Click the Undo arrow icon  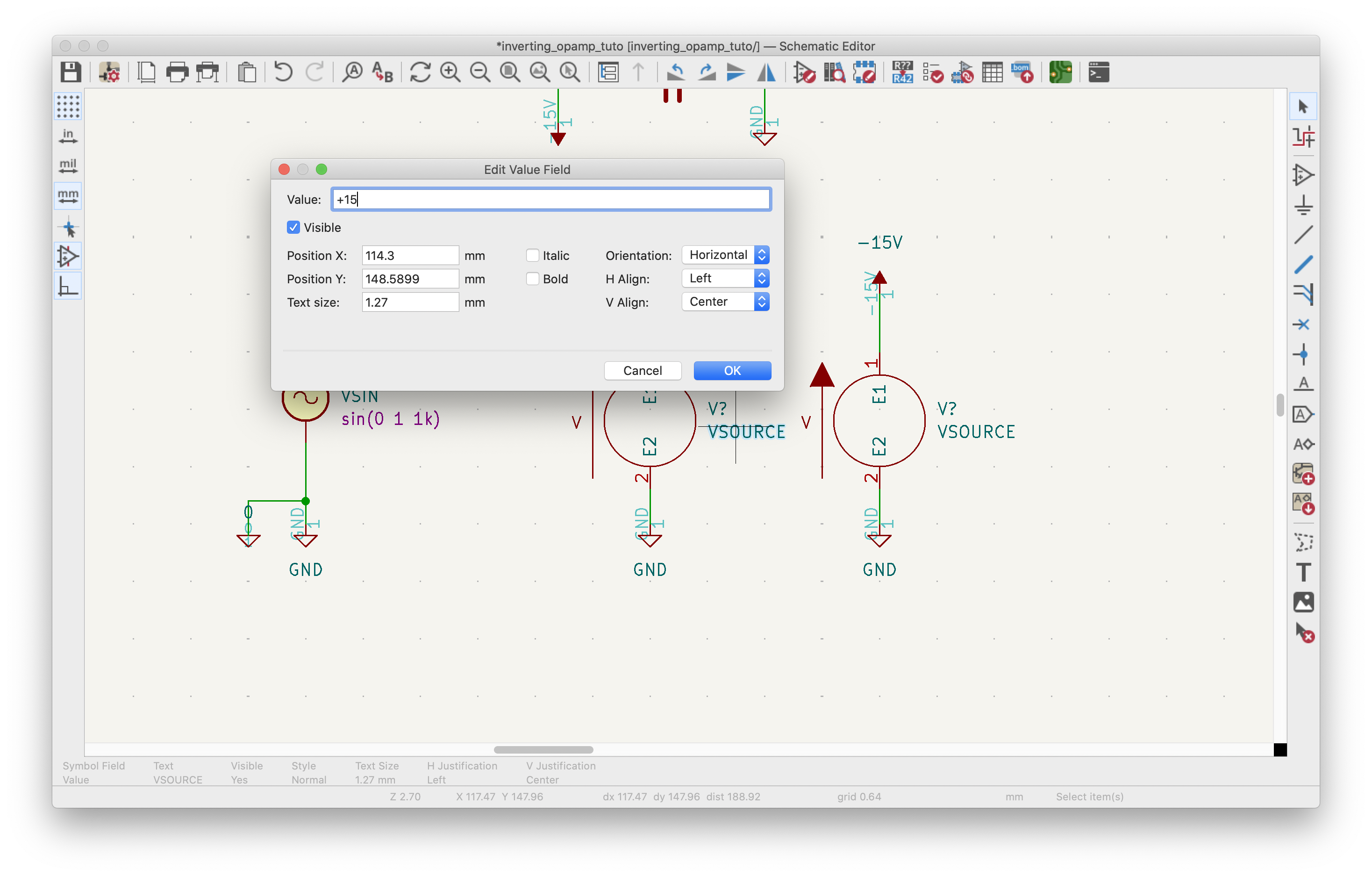(283, 72)
